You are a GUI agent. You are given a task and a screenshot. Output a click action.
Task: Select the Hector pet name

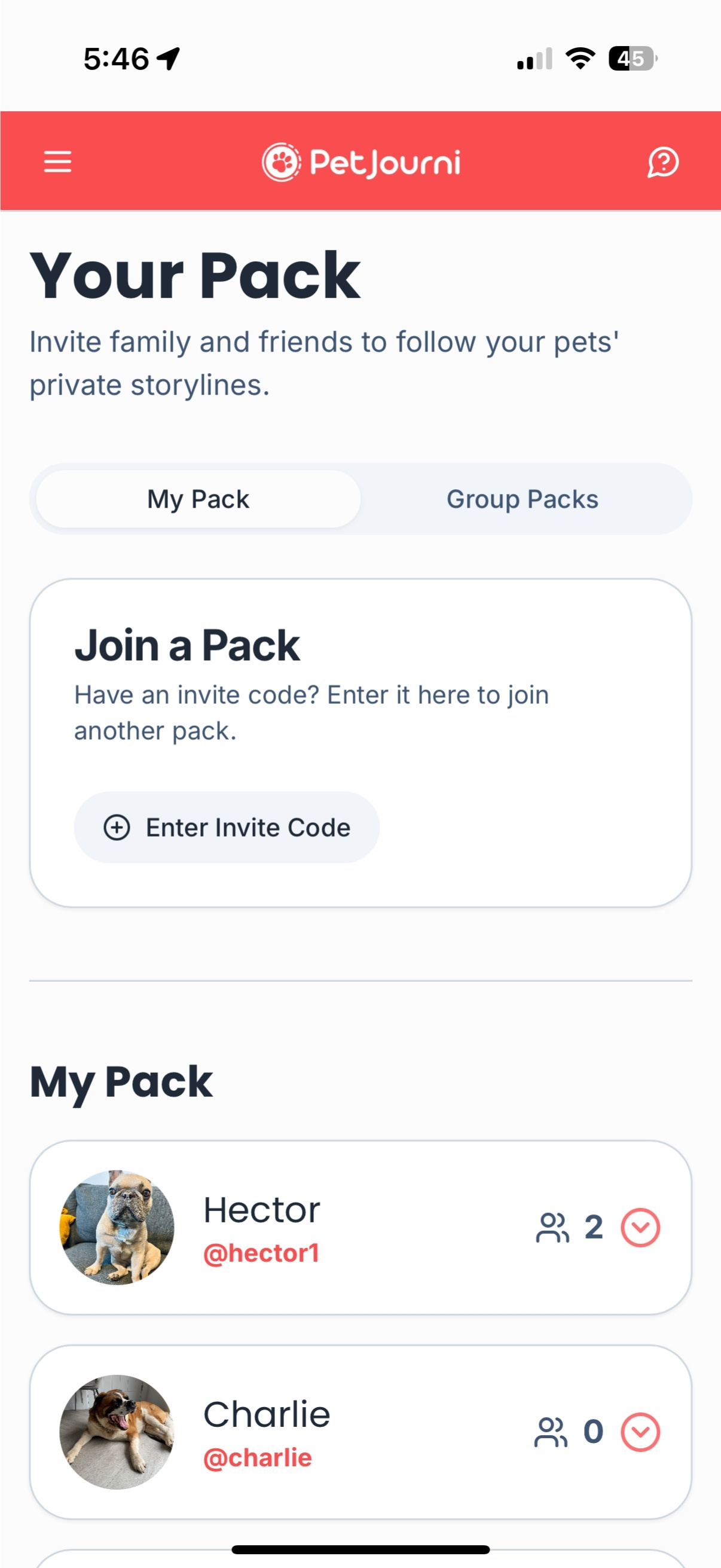262,1210
